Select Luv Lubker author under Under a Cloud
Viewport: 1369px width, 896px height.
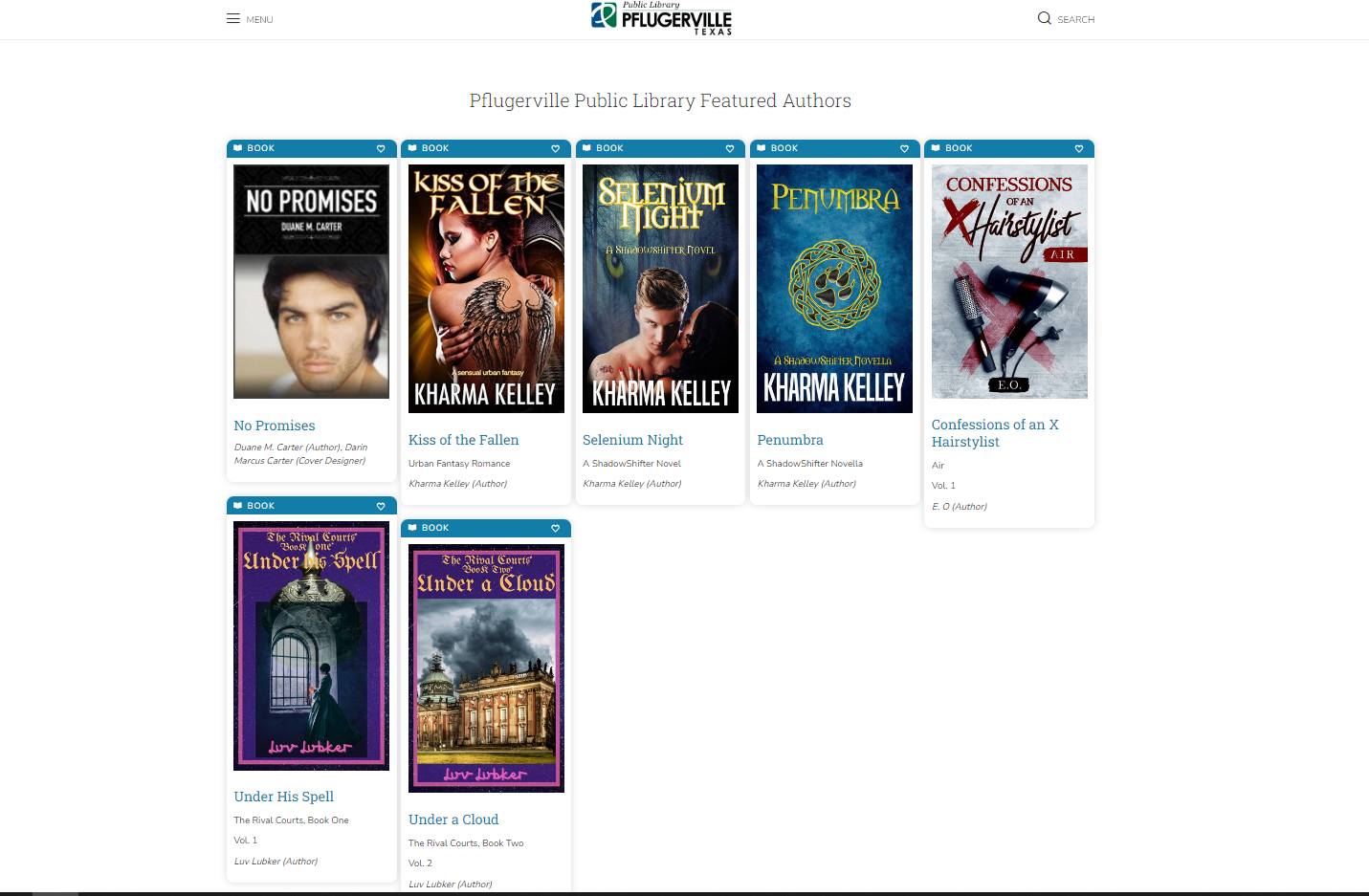point(450,885)
